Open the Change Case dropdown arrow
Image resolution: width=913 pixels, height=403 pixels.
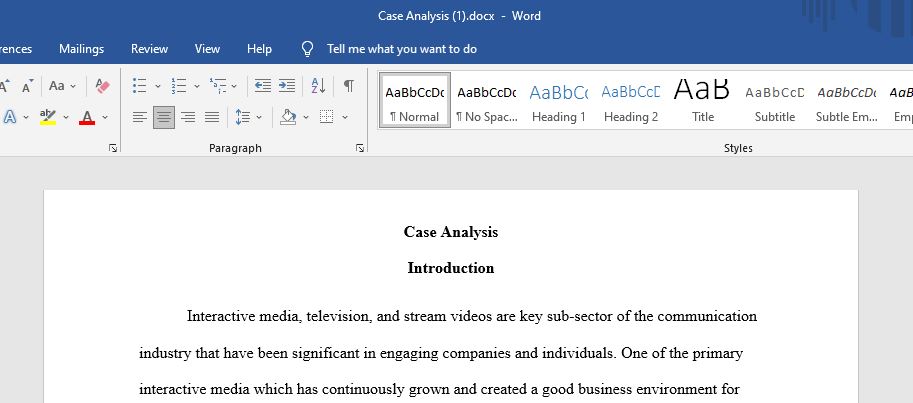coord(73,86)
